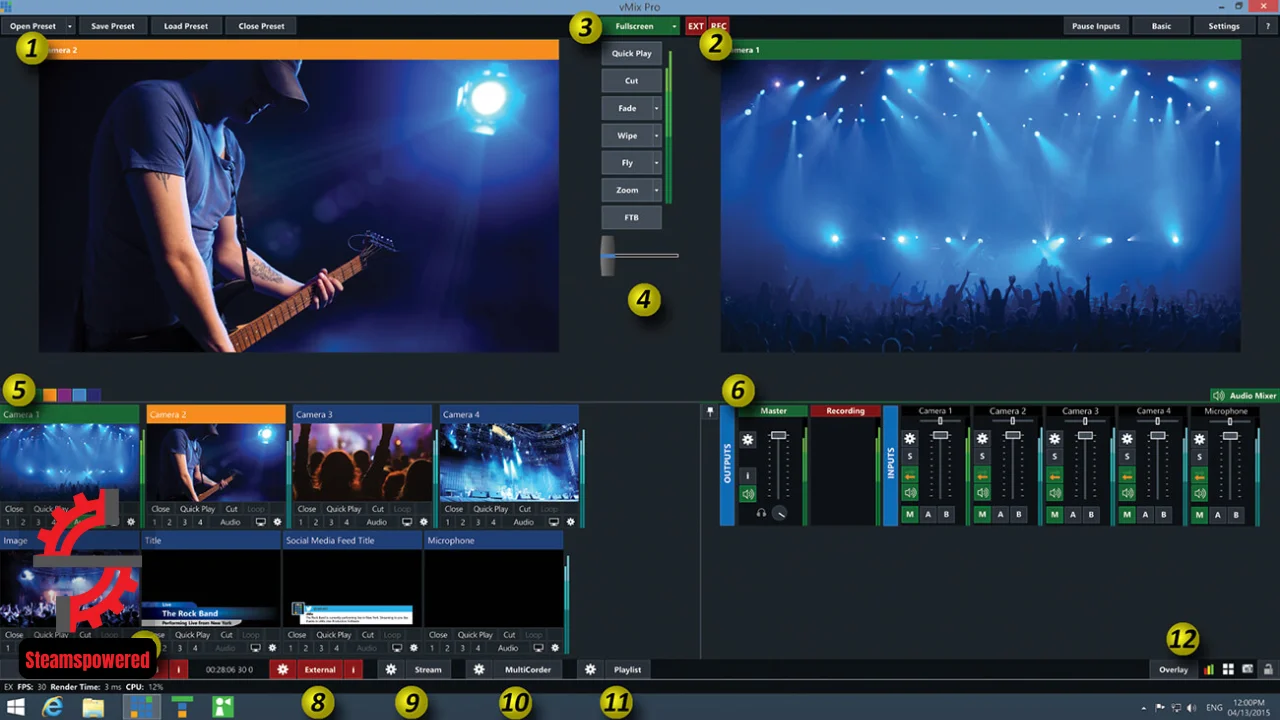Screen dimensions: 1280x720
Task: Open Playlist settings gear
Action: (x=591, y=669)
